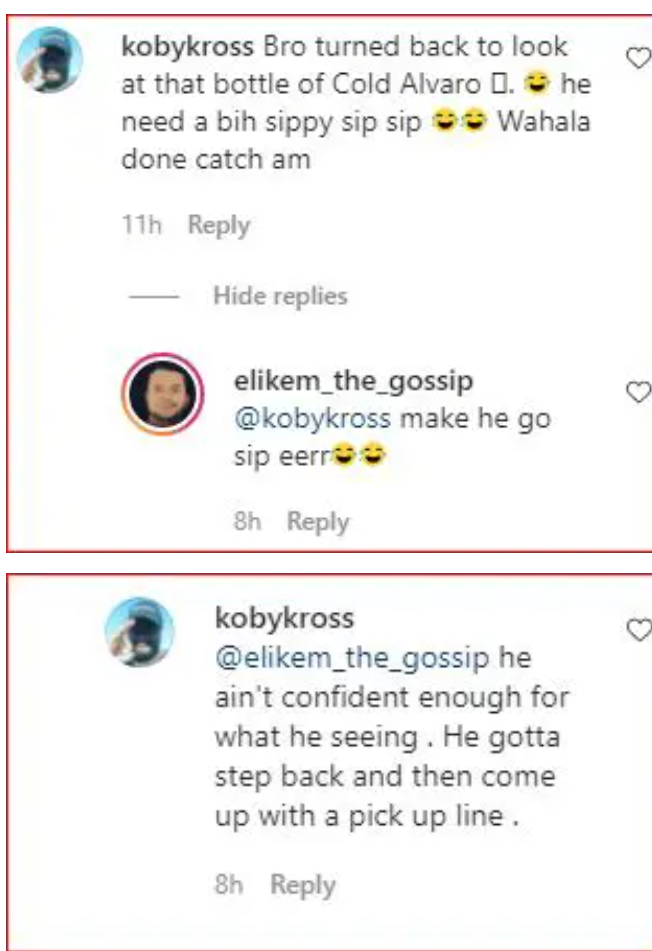This screenshot has width=652, height=951.
Task: Tap the heart on elikem_the_gossip's reply
Action: coord(639,392)
